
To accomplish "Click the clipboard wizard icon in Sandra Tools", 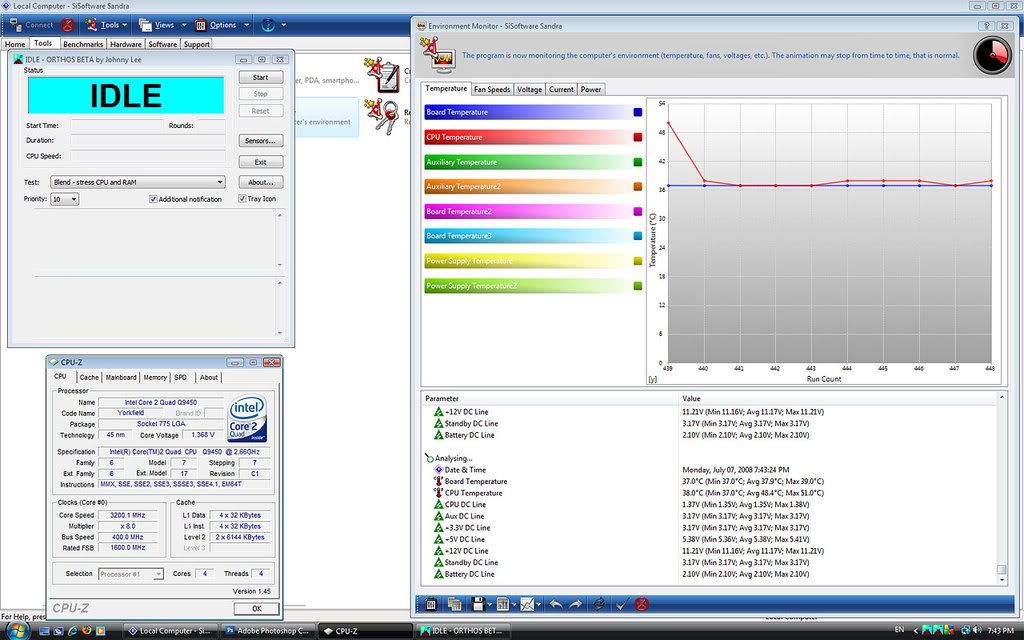I will coord(381,75).
